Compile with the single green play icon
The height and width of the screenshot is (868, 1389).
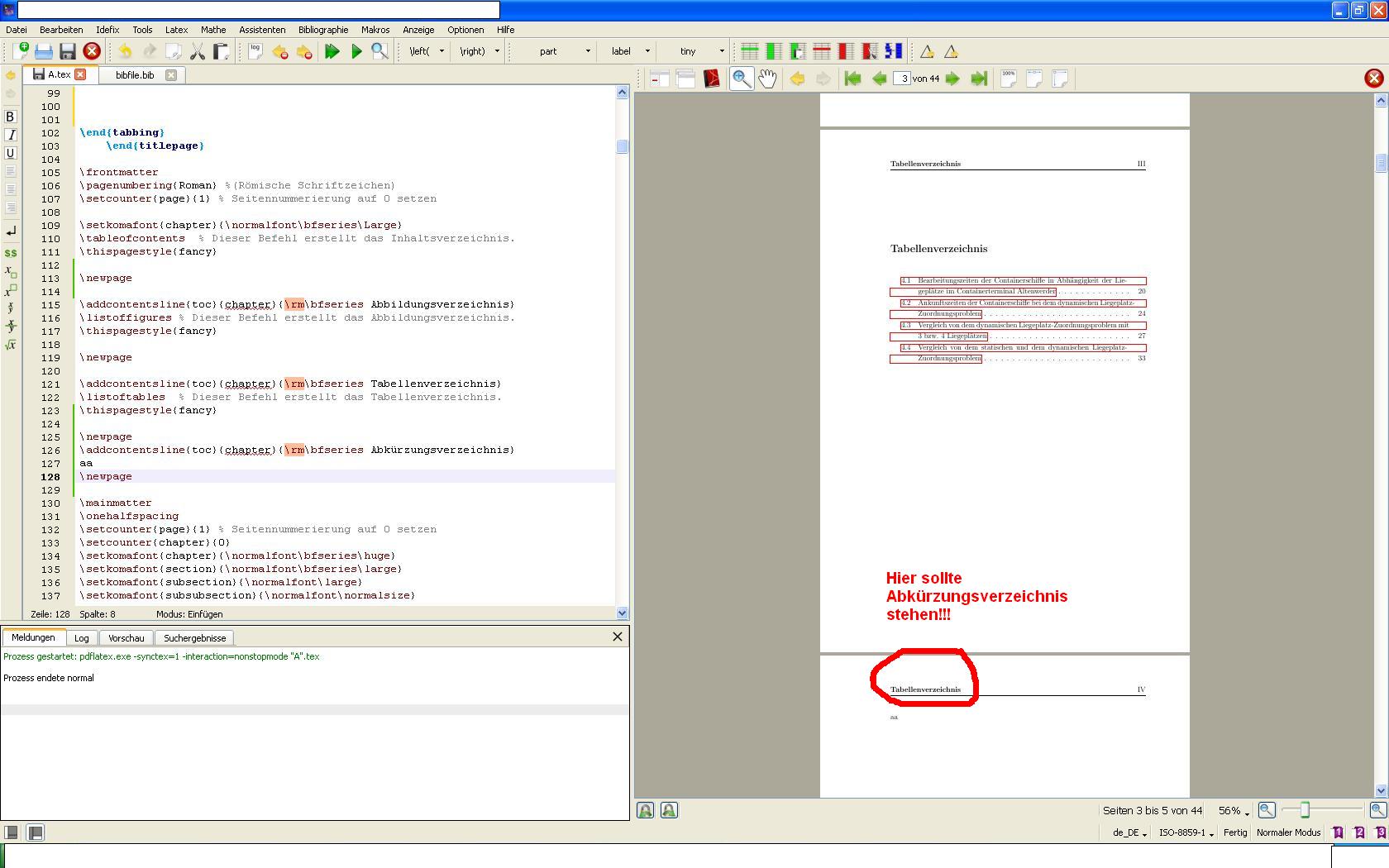[x=356, y=51]
